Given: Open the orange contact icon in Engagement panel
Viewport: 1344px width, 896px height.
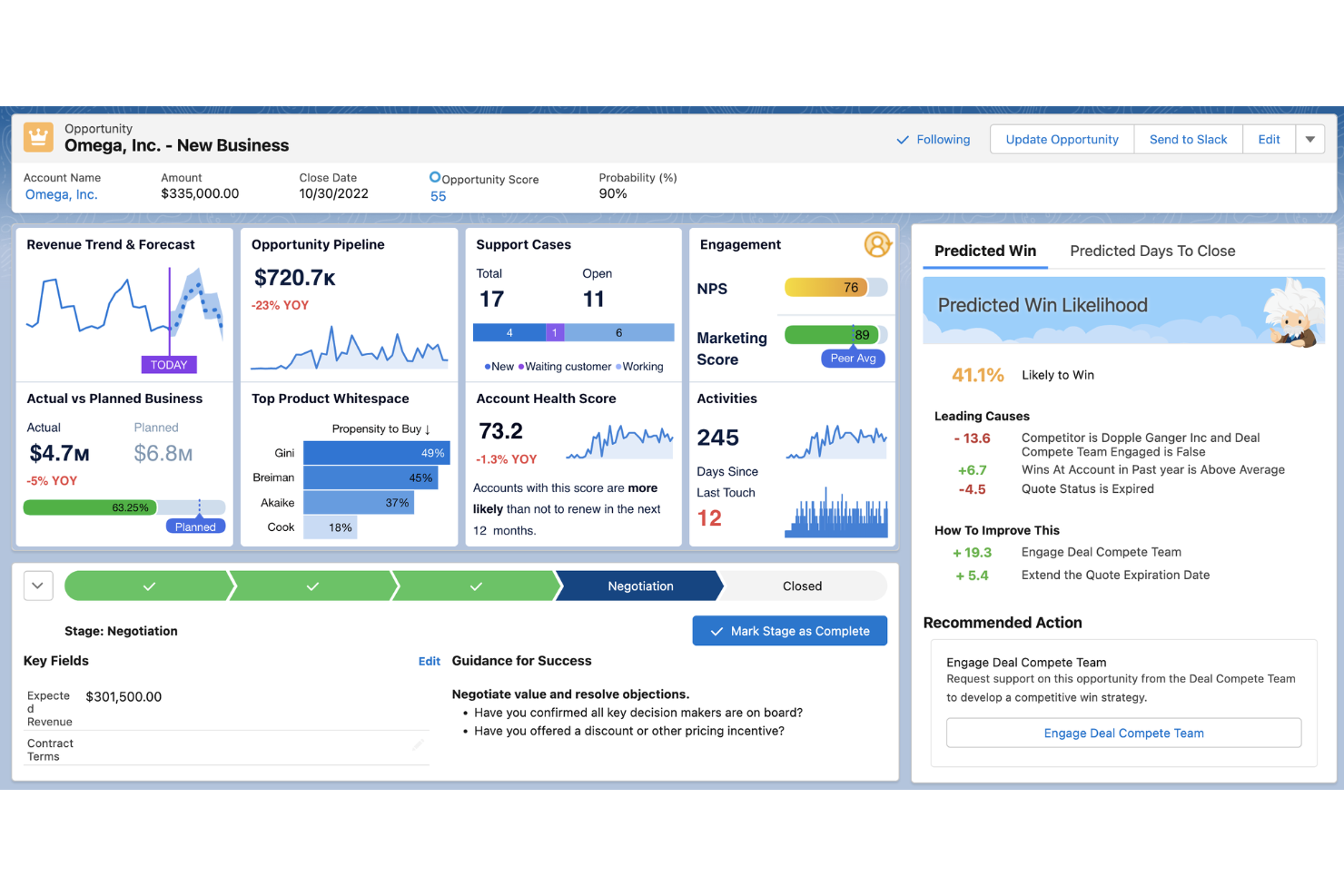Looking at the screenshot, I should click(876, 244).
